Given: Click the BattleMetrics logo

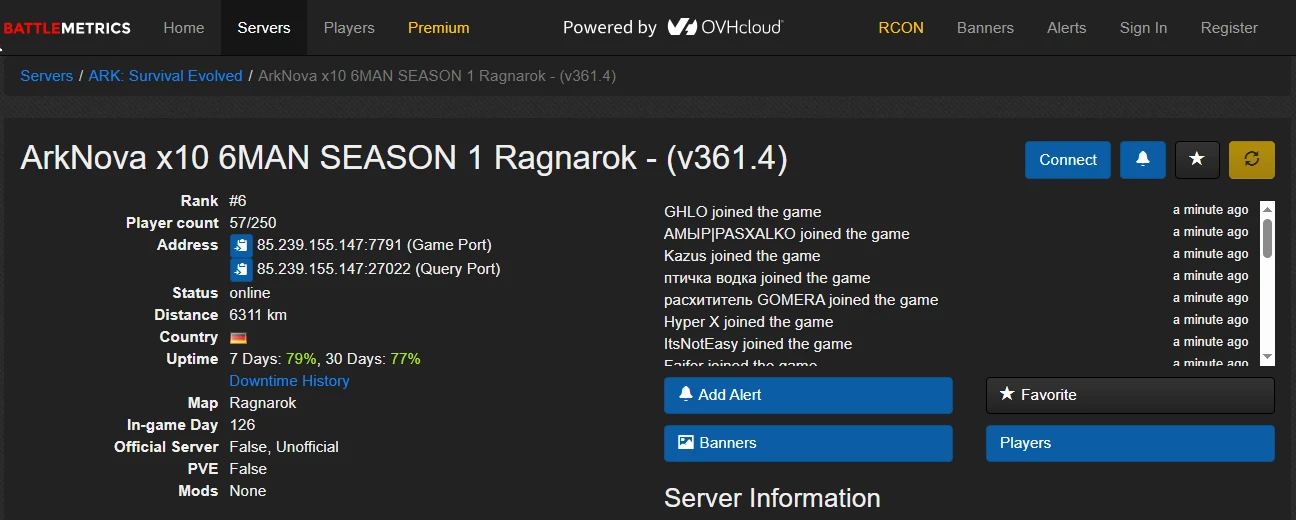Looking at the screenshot, I should tap(67, 28).
